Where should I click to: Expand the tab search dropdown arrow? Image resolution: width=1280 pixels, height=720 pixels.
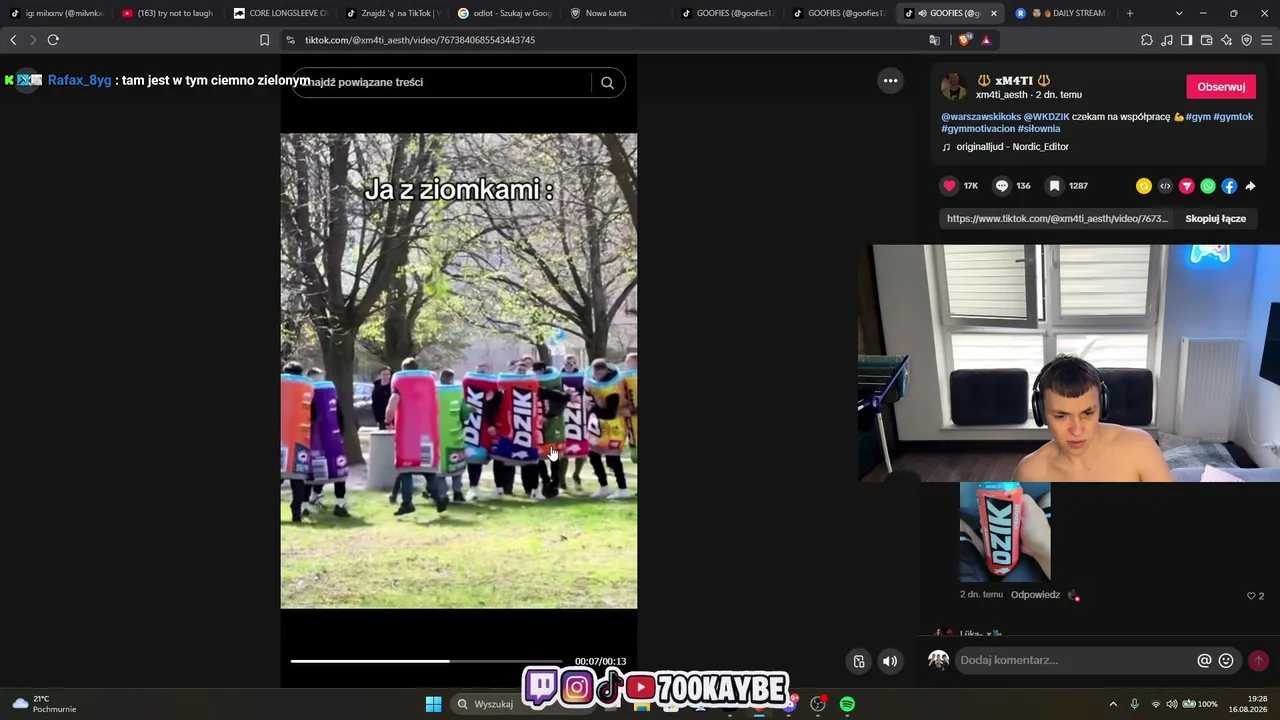point(1179,13)
